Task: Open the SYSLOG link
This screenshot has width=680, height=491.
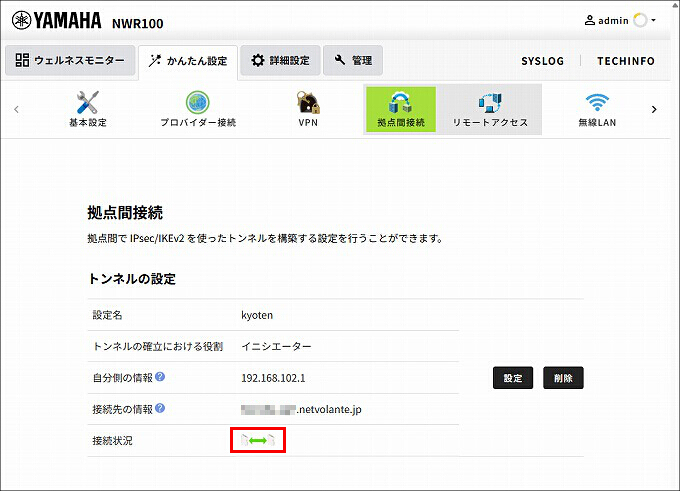Action: (543, 61)
